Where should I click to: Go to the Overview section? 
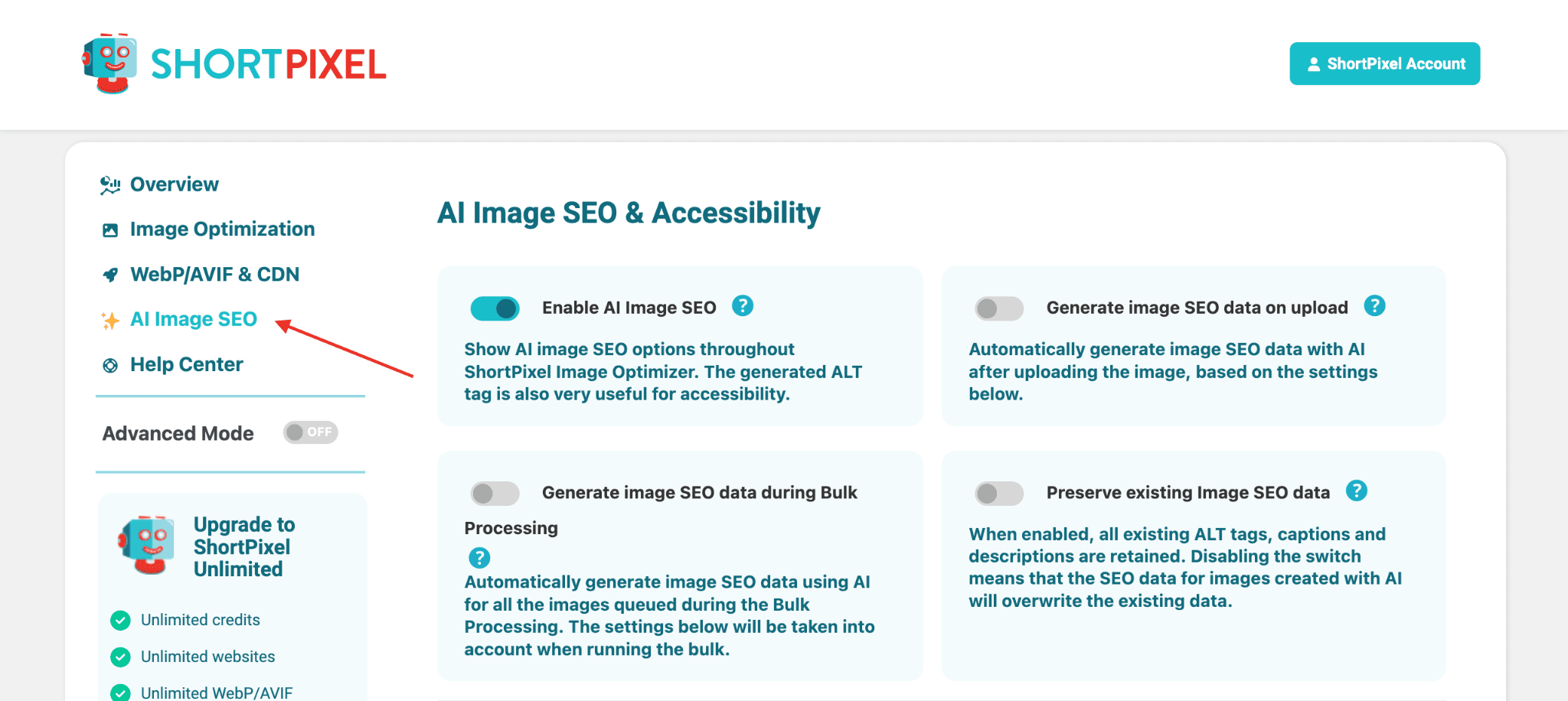(x=174, y=184)
